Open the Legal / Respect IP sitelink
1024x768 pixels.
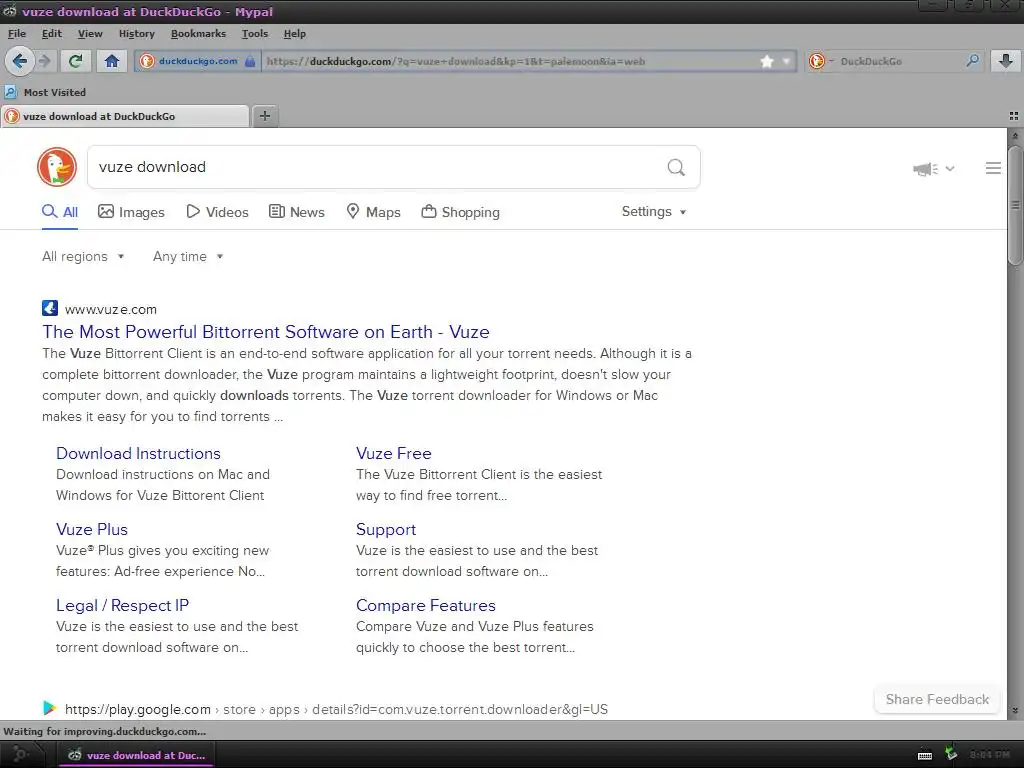point(122,605)
